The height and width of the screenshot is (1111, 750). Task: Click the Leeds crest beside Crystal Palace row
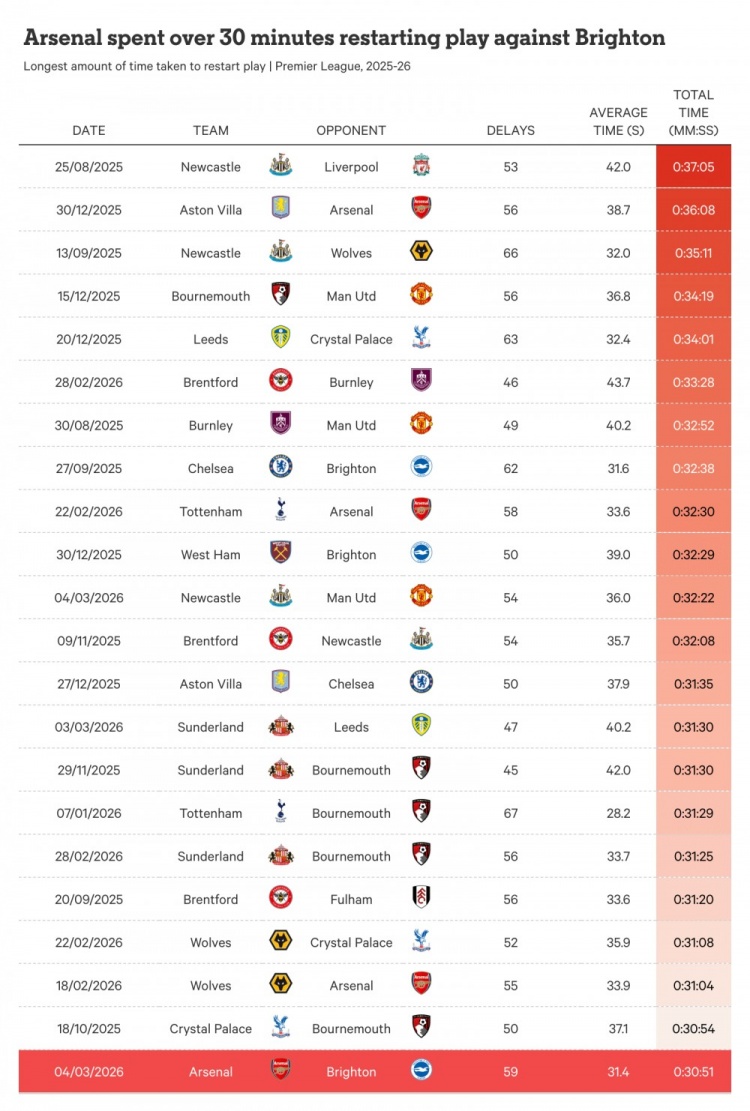coord(281,338)
